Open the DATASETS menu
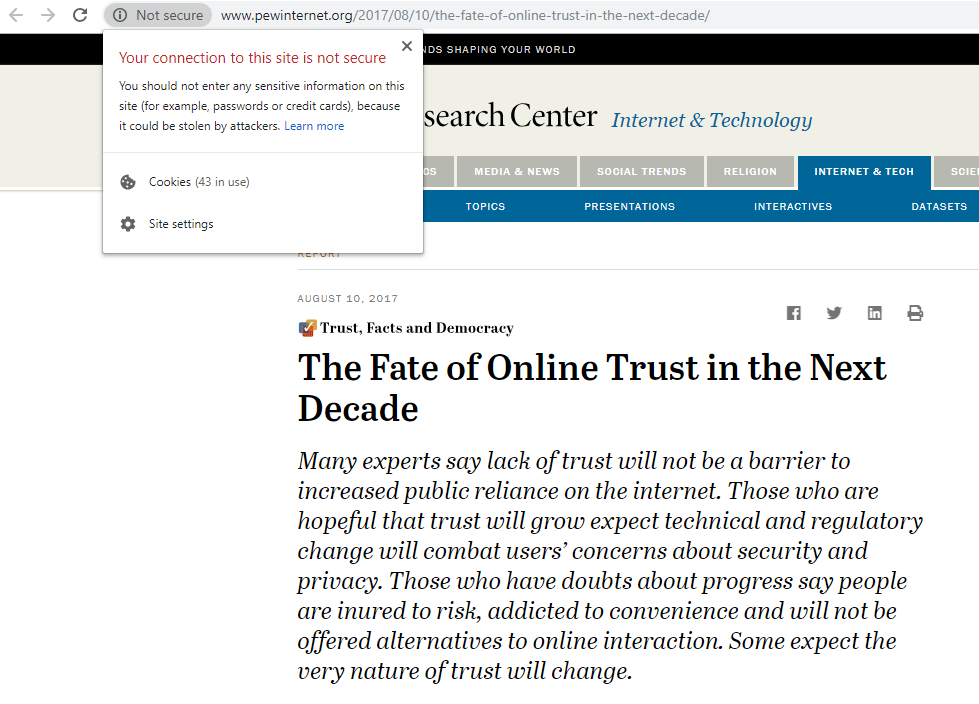 click(x=939, y=206)
